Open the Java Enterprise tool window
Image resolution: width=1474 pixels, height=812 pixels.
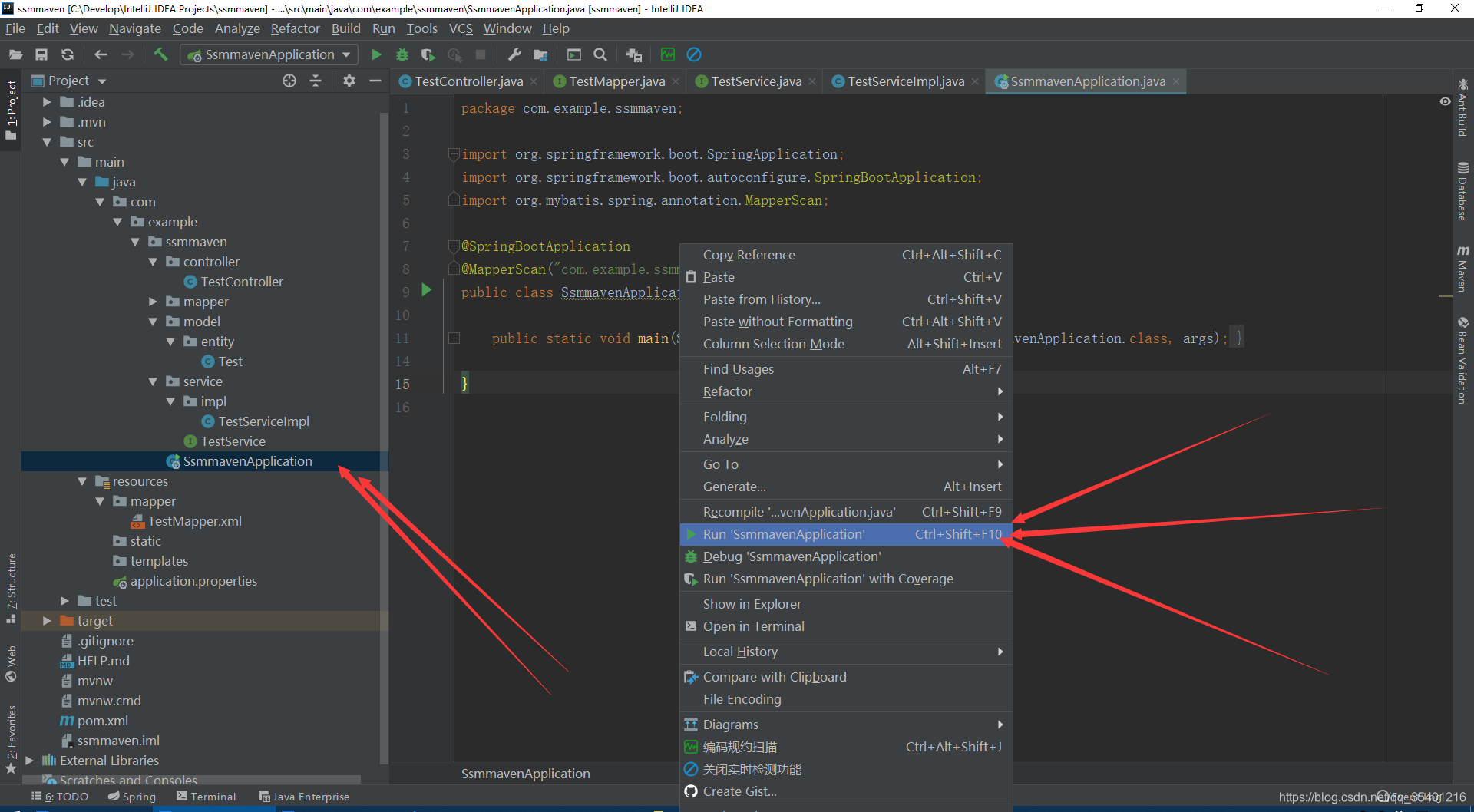(x=304, y=797)
